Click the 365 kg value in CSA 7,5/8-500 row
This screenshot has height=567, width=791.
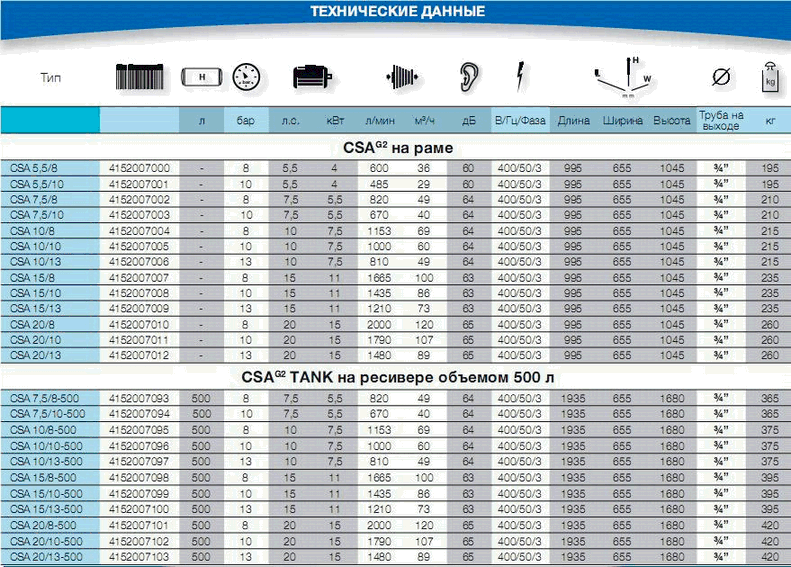770,399
